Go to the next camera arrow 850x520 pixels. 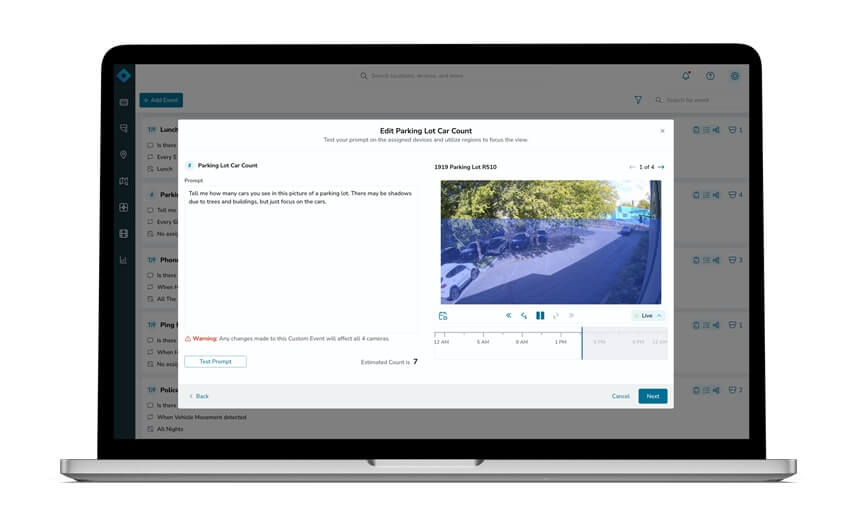[661, 167]
